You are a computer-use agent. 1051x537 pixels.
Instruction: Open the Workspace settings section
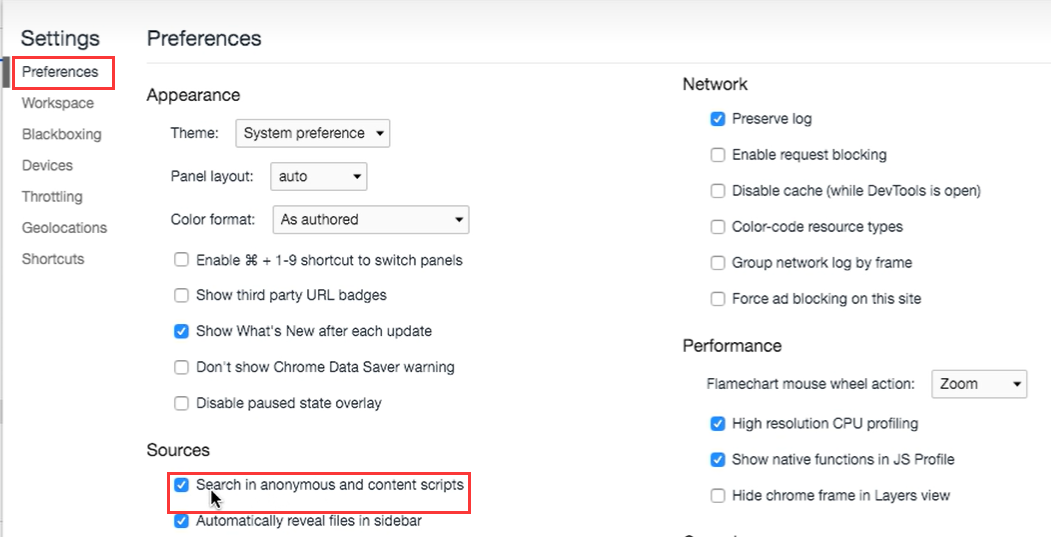(x=58, y=103)
